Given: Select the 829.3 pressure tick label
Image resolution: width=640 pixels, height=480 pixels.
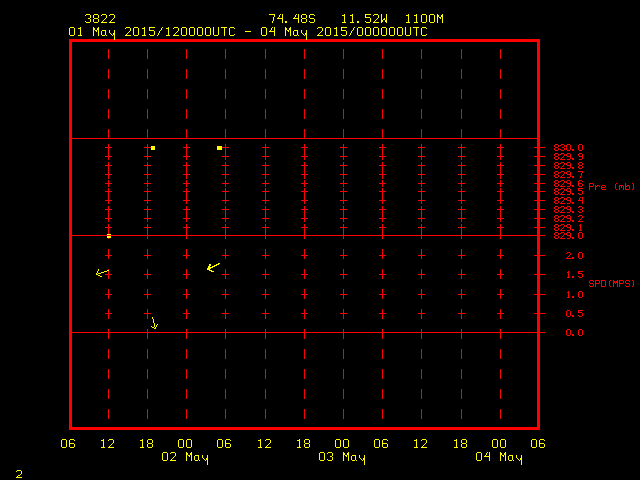Looking at the screenshot, I should 568,209.
